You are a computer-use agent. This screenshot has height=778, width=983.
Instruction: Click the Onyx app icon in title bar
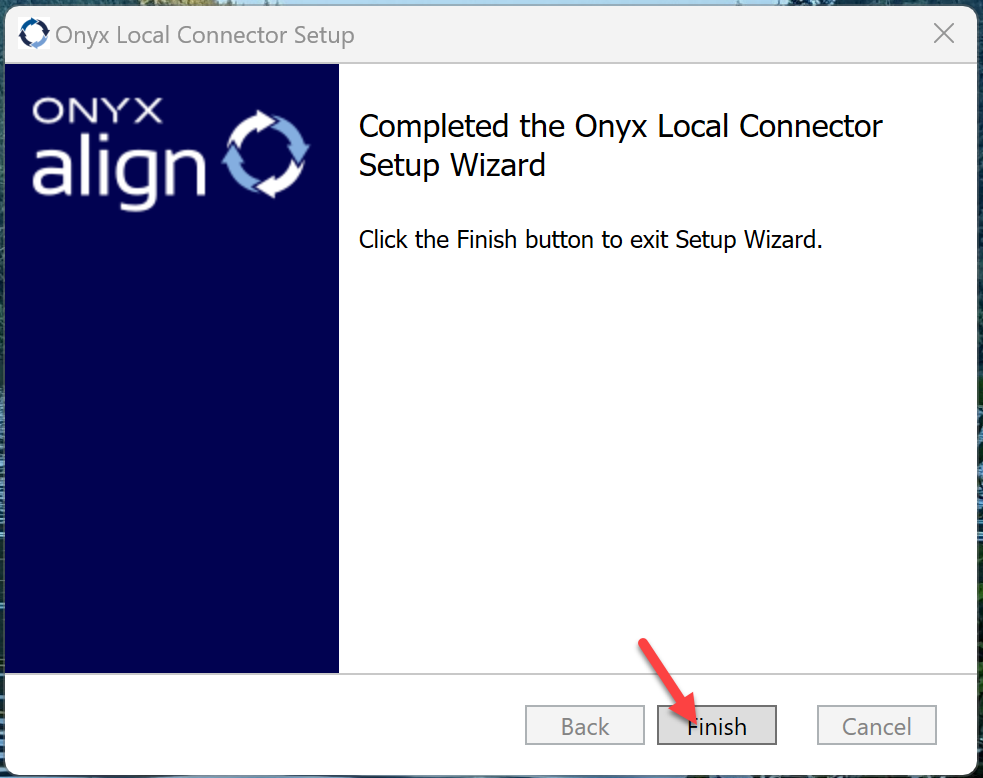(x=33, y=33)
